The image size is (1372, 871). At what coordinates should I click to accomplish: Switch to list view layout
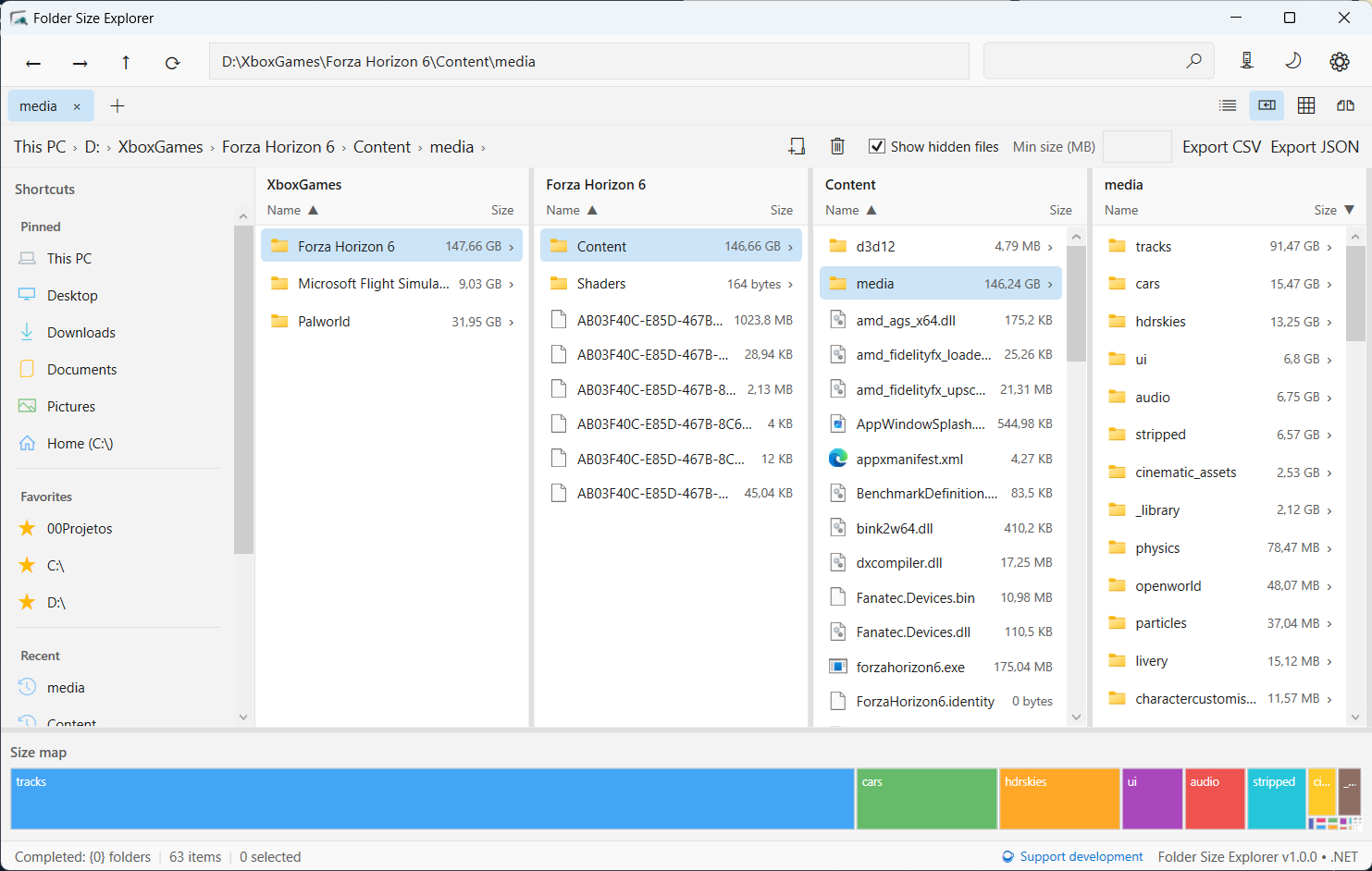[x=1228, y=105]
